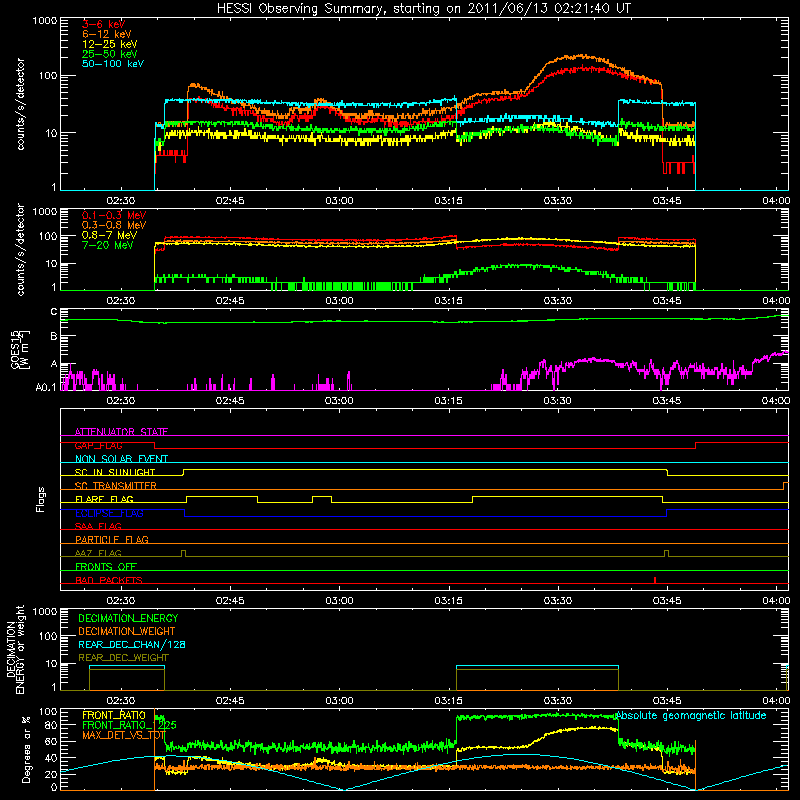Click the SC_IN_SUNLIGHT flag label
This screenshot has height=800, width=800.
click(115, 472)
